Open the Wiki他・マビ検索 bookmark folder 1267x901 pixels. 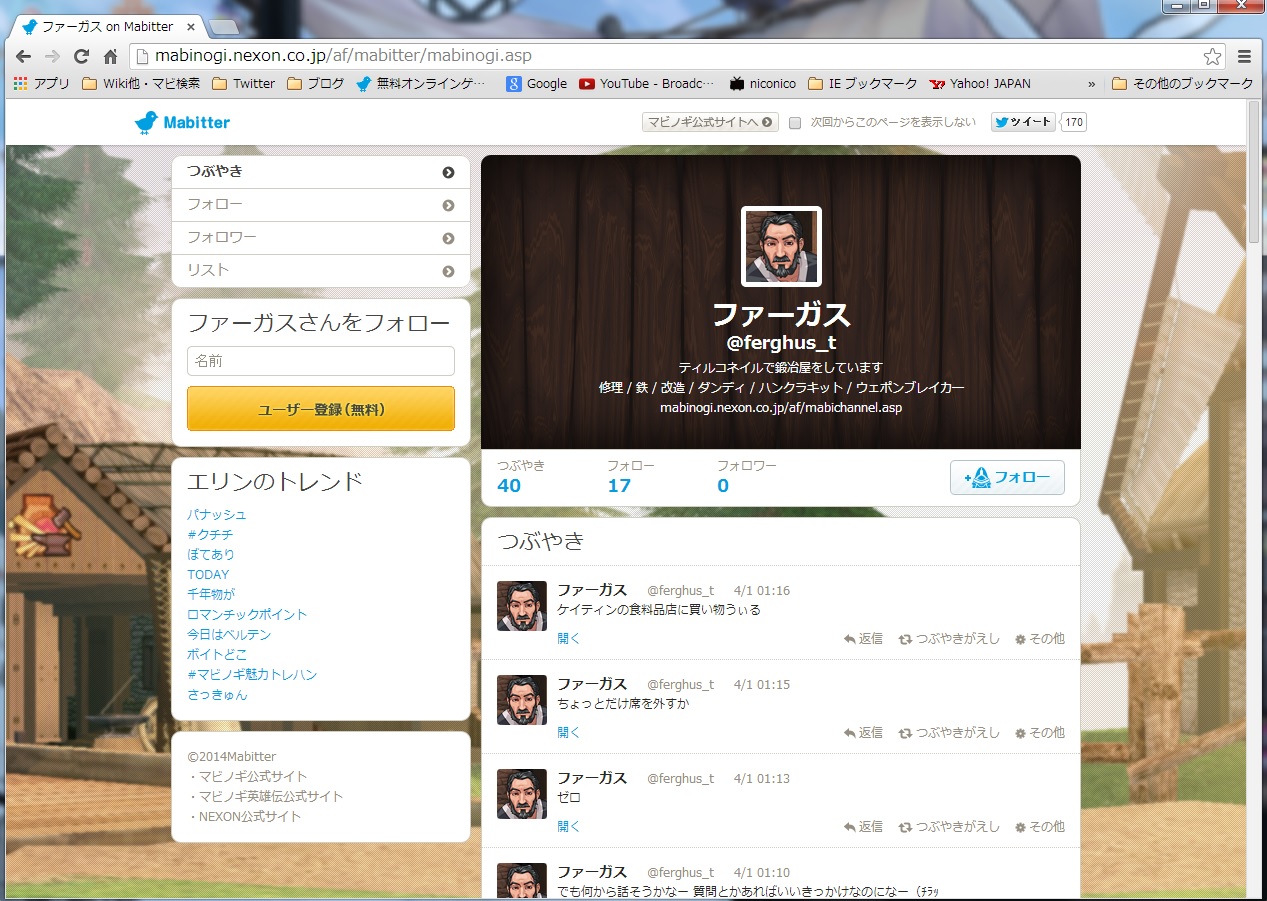pos(141,84)
